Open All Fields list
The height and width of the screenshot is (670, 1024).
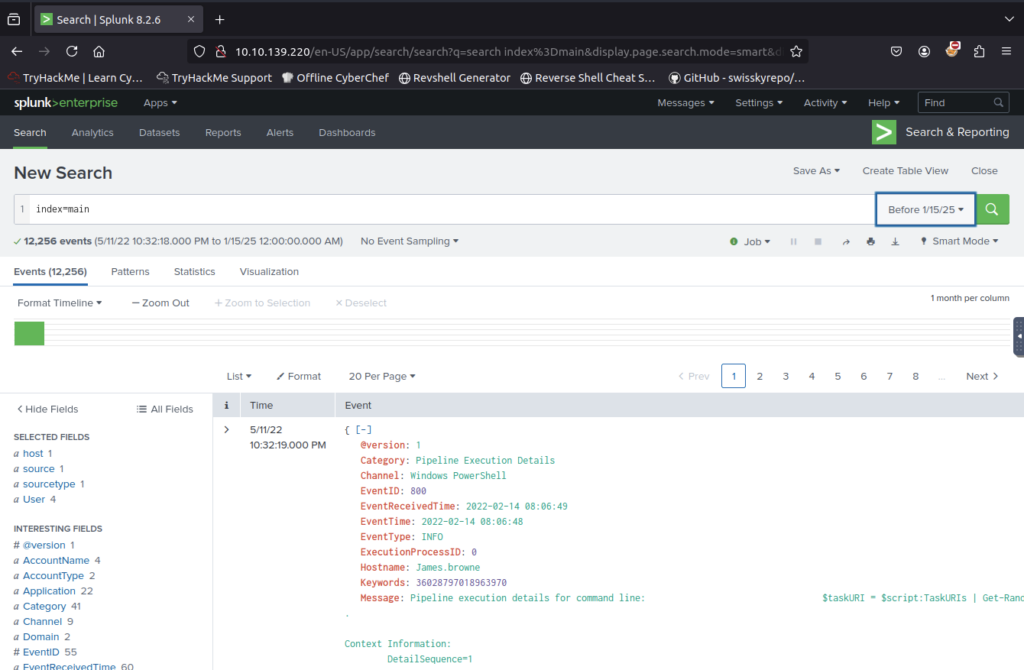click(165, 409)
